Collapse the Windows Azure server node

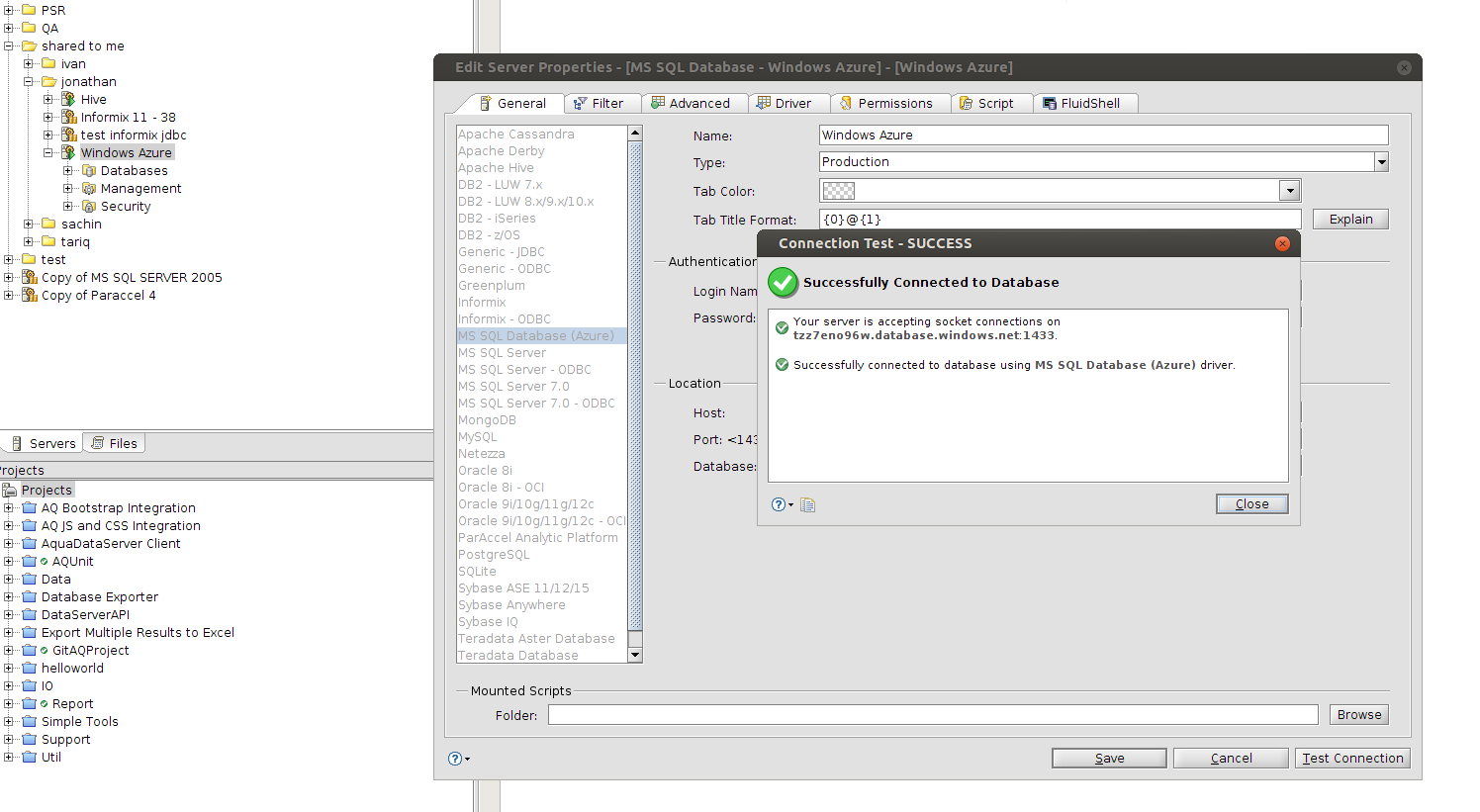[47, 152]
